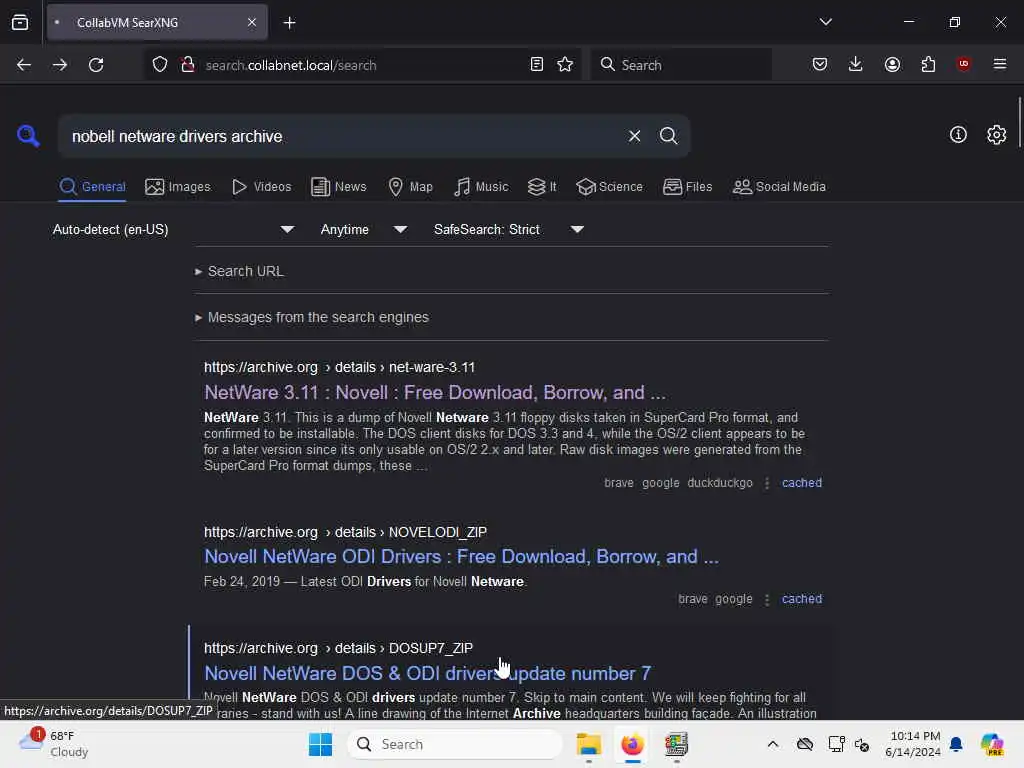Open Novell NetWare ODI Drivers result
Viewport: 1024px width, 768px height.
pyautogui.click(x=461, y=556)
